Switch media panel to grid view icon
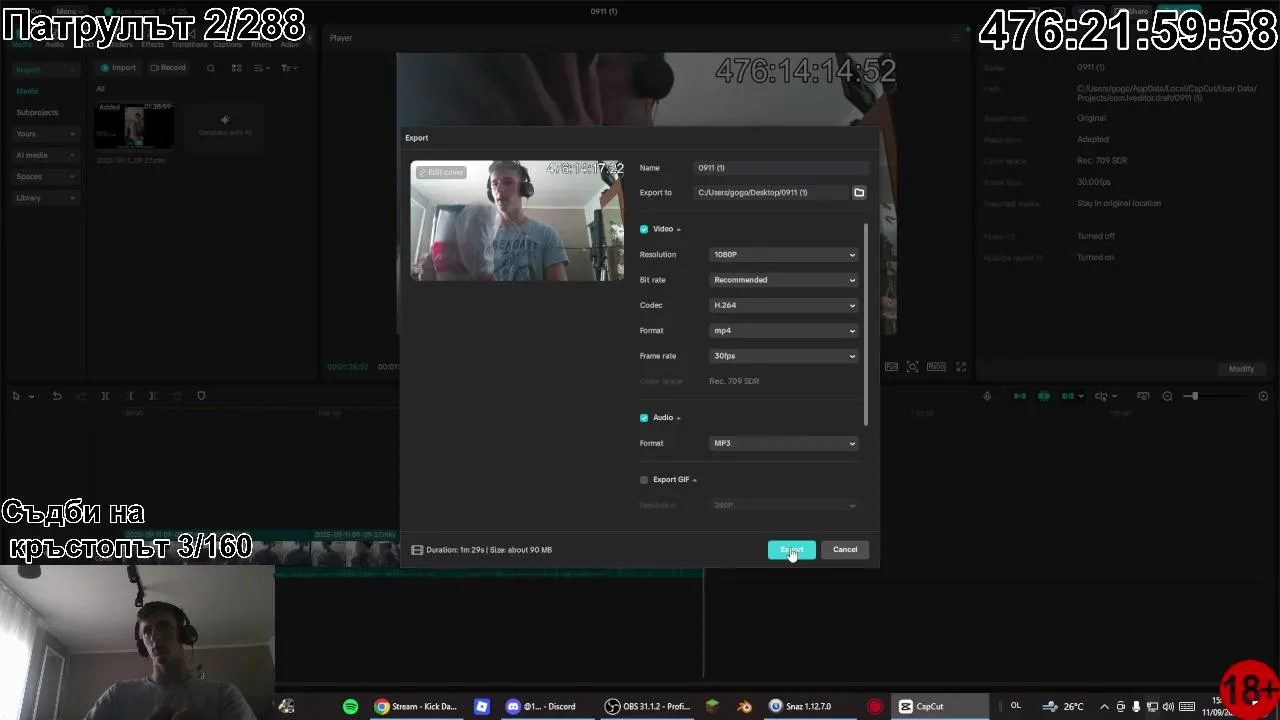This screenshot has height=720, width=1280. tap(237, 68)
